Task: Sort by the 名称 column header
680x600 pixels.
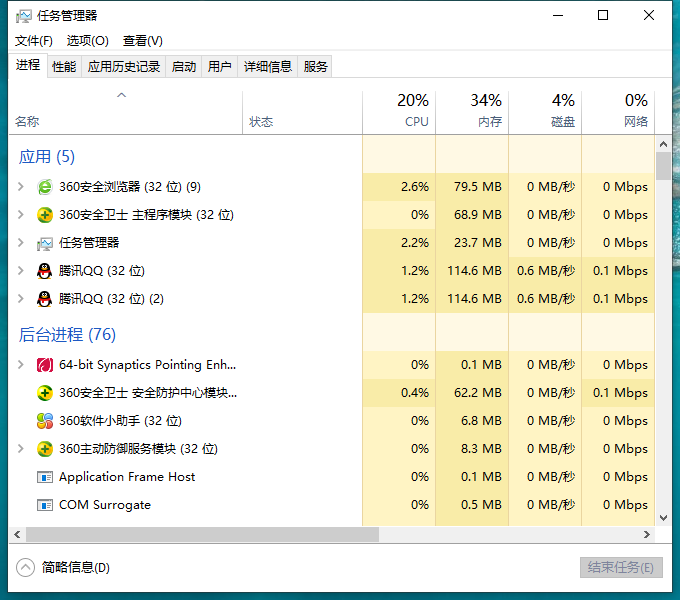Action: tap(126, 113)
